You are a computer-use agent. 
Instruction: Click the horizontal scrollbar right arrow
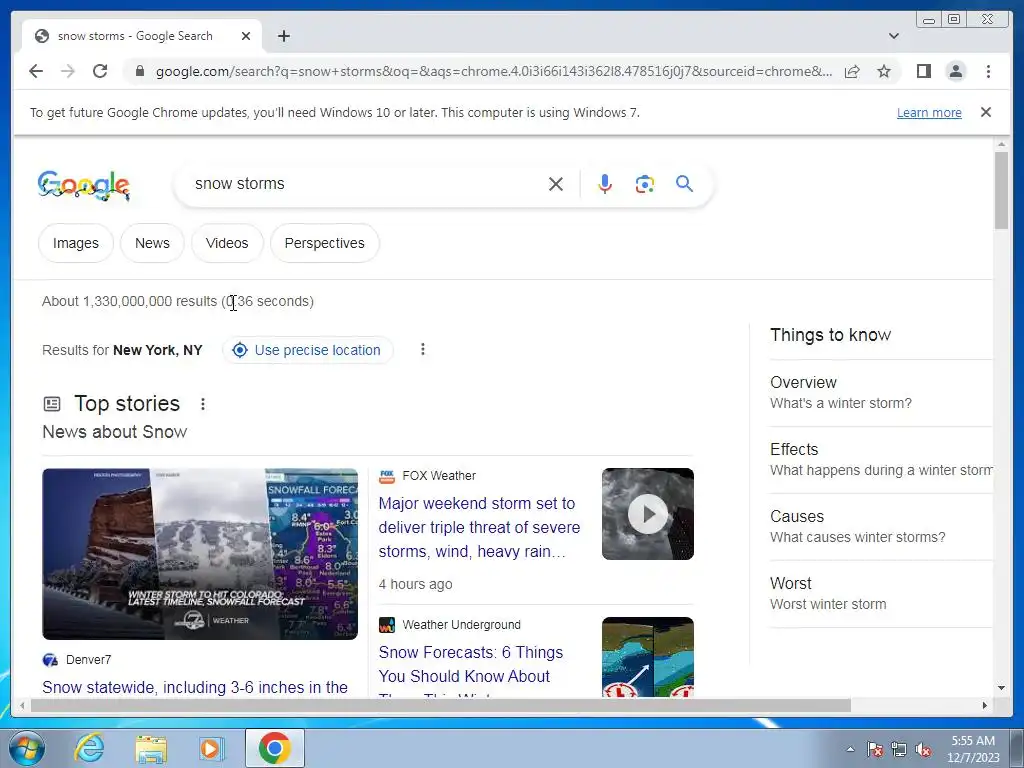click(985, 705)
